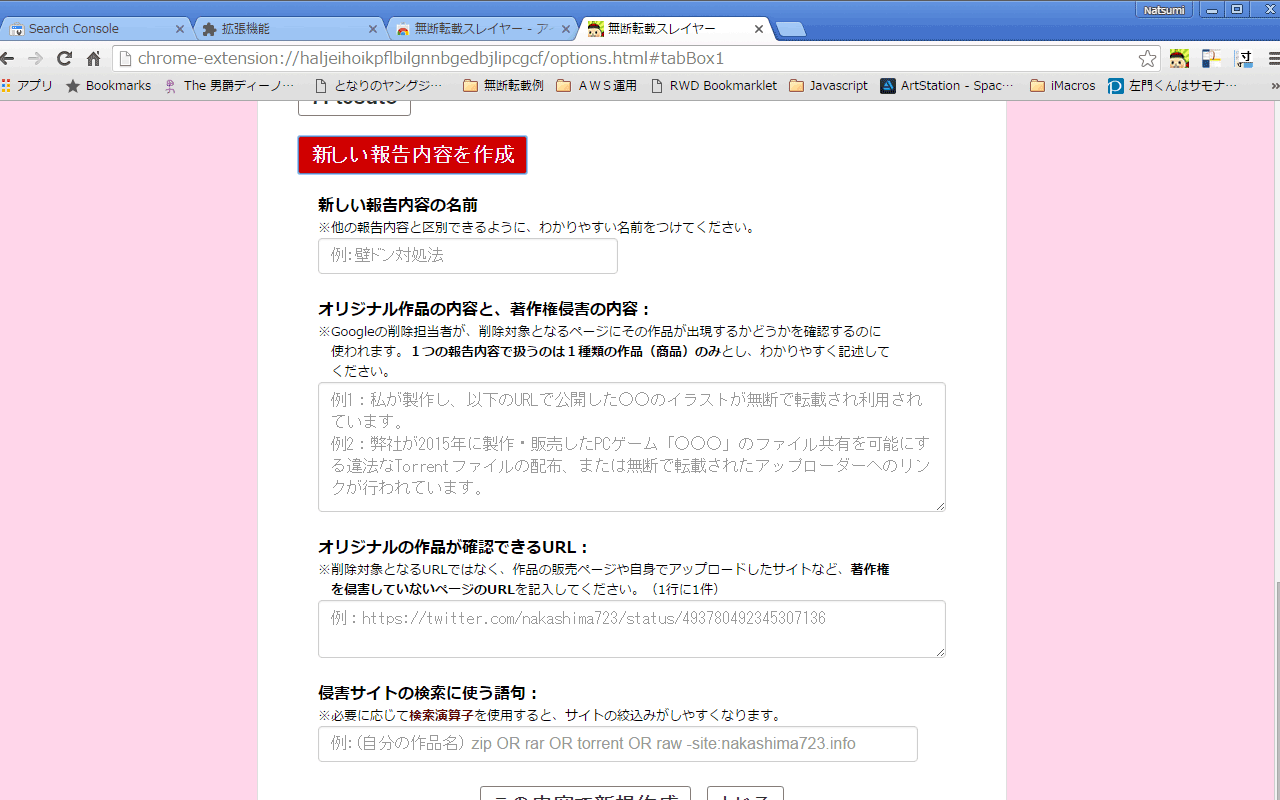This screenshot has width=1280, height=800.
Task: Click the note わかりやすい名前をつけてください
Action: 647,227
